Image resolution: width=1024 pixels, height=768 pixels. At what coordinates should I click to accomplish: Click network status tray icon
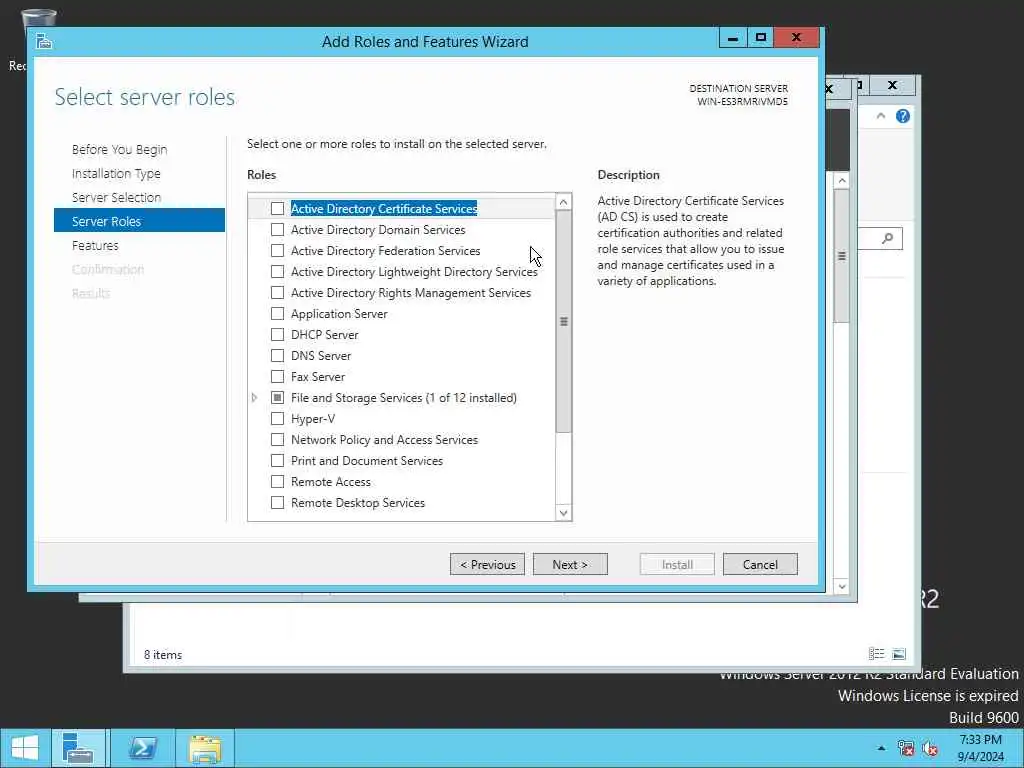[906, 748]
